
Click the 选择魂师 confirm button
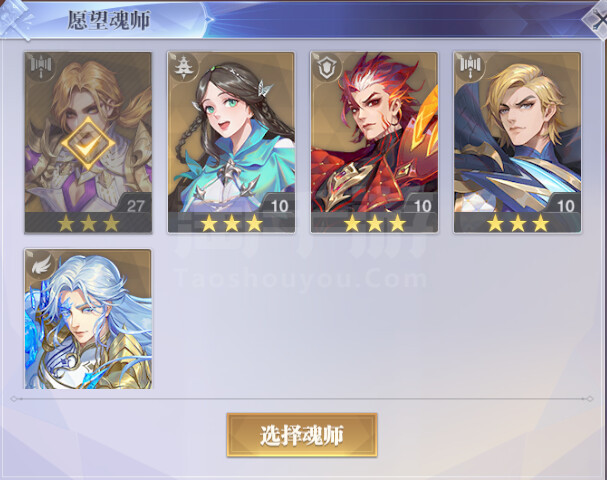click(x=302, y=435)
